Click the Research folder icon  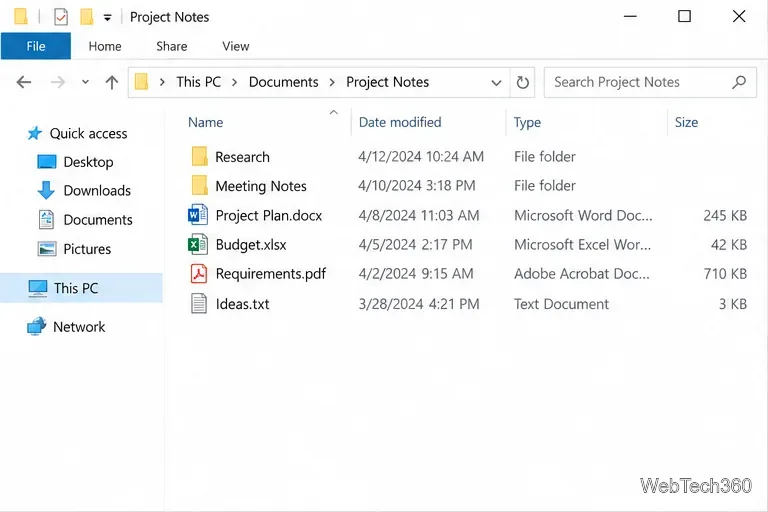pyautogui.click(x=199, y=156)
